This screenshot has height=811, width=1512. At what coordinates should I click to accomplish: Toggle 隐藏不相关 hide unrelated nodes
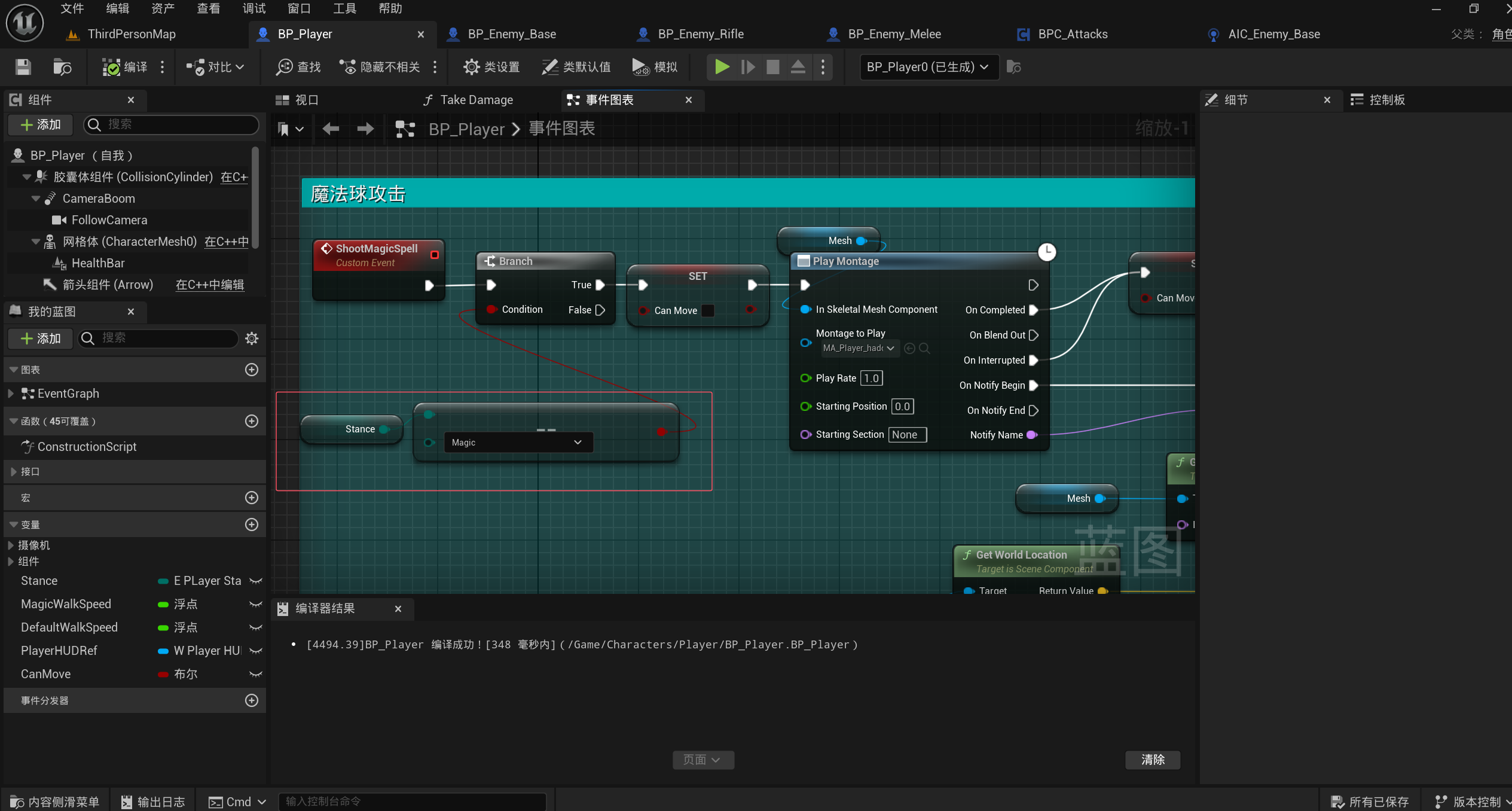pos(380,67)
